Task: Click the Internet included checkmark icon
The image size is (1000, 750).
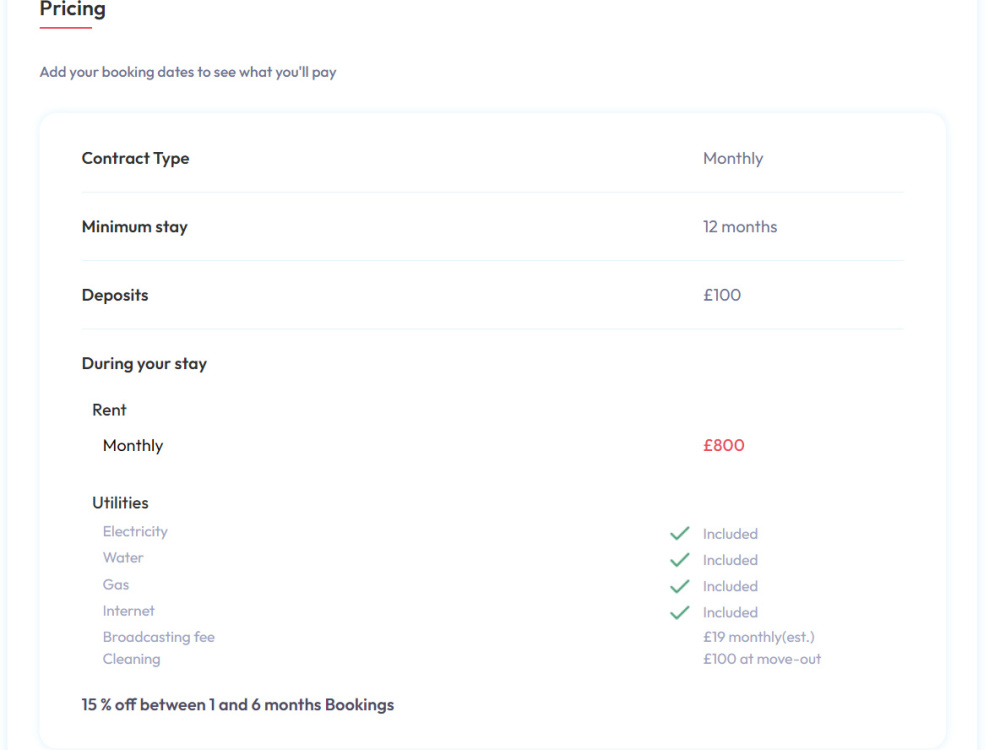Action: click(680, 612)
